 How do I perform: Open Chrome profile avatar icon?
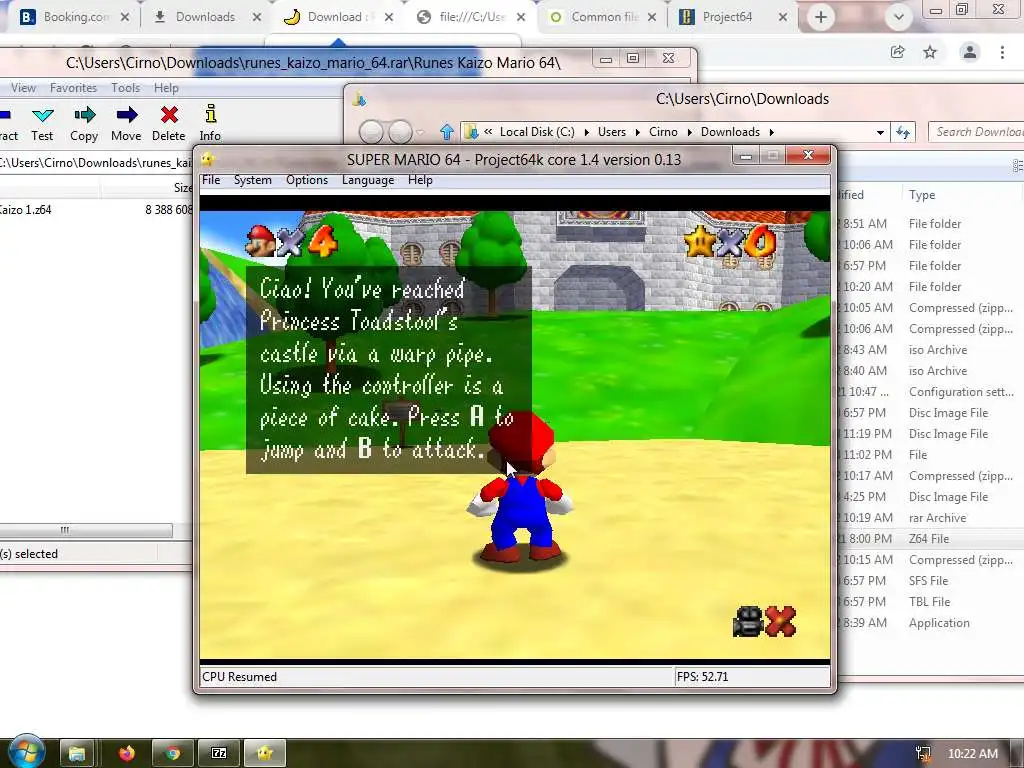(x=970, y=52)
